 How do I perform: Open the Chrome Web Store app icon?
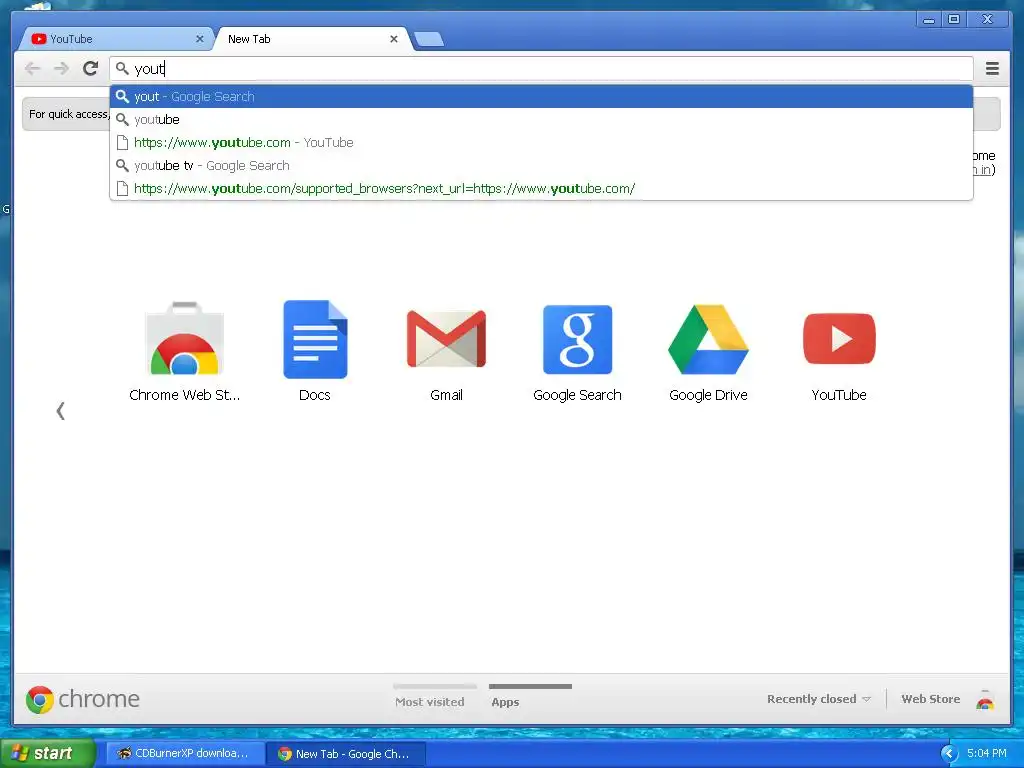pos(185,340)
